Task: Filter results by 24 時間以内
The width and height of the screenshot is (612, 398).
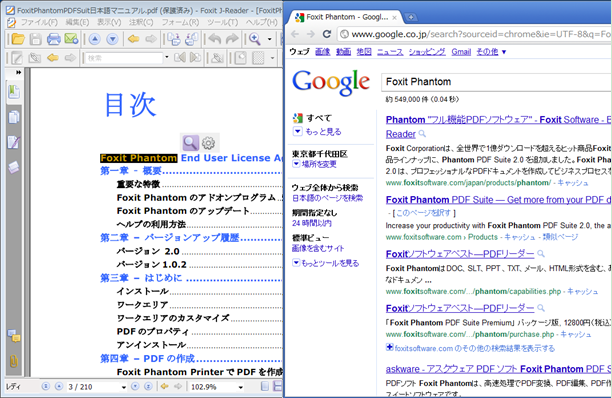Action: [x=311, y=223]
